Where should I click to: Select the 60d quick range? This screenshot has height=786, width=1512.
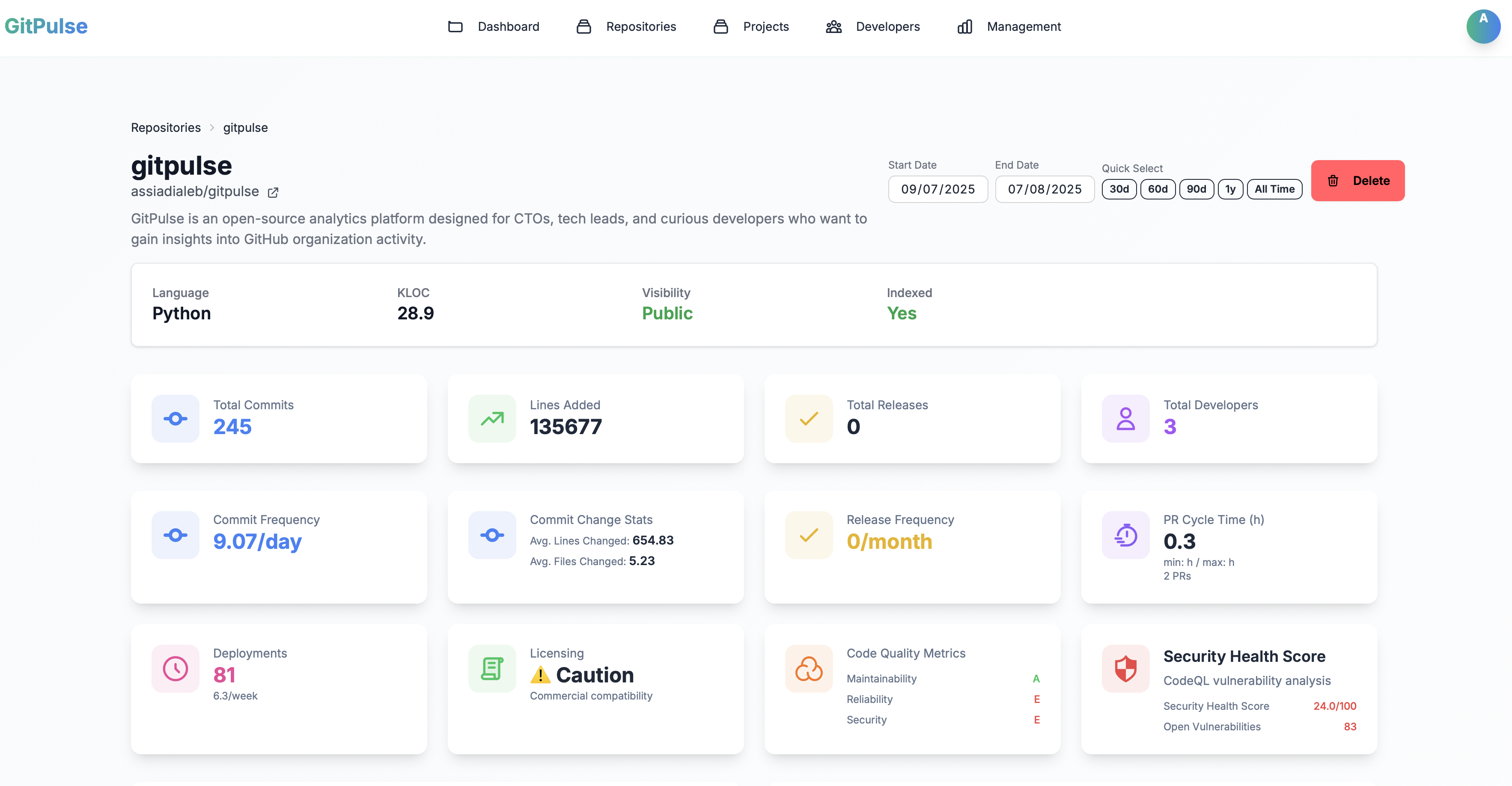tap(1158, 189)
